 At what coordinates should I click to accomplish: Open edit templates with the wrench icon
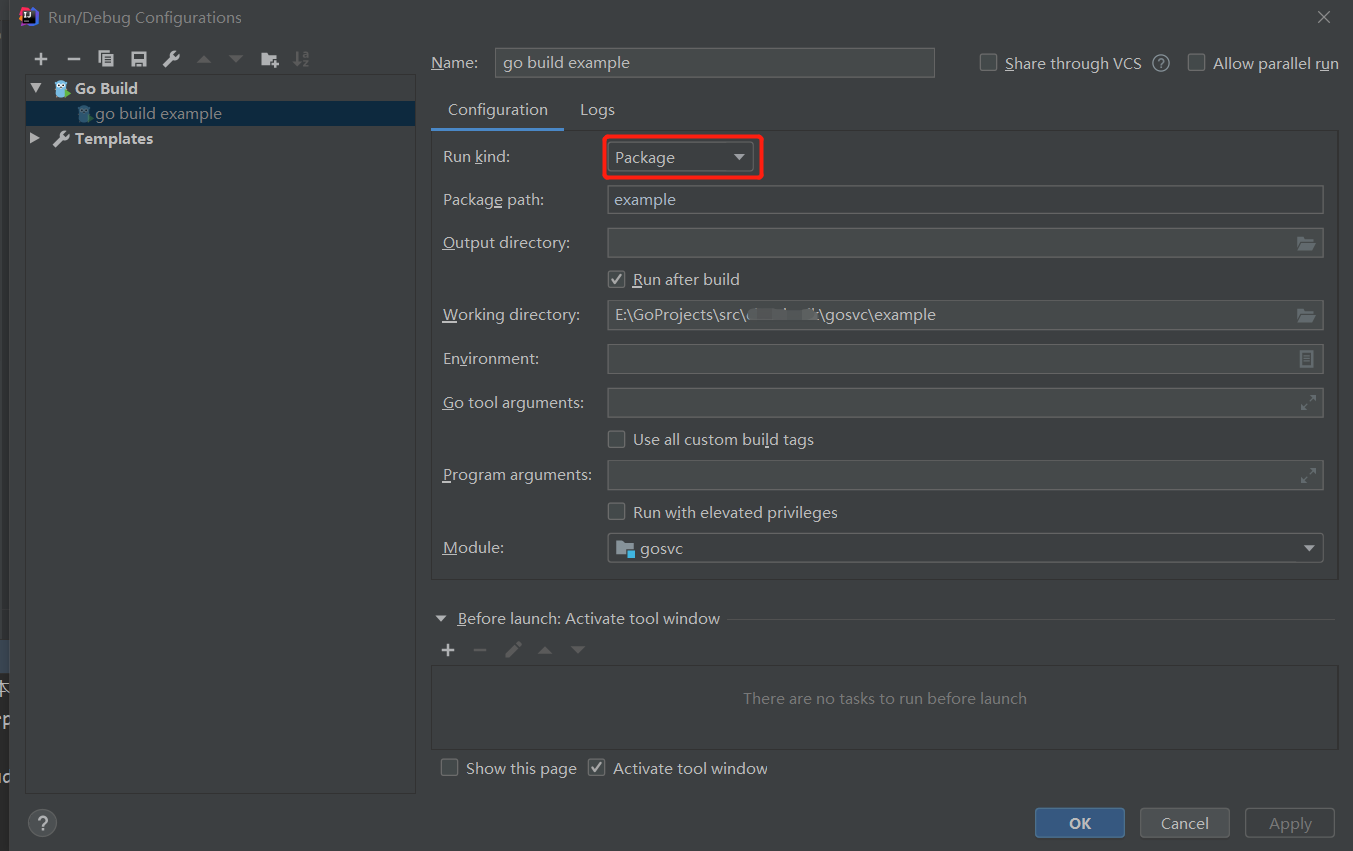click(171, 59)
